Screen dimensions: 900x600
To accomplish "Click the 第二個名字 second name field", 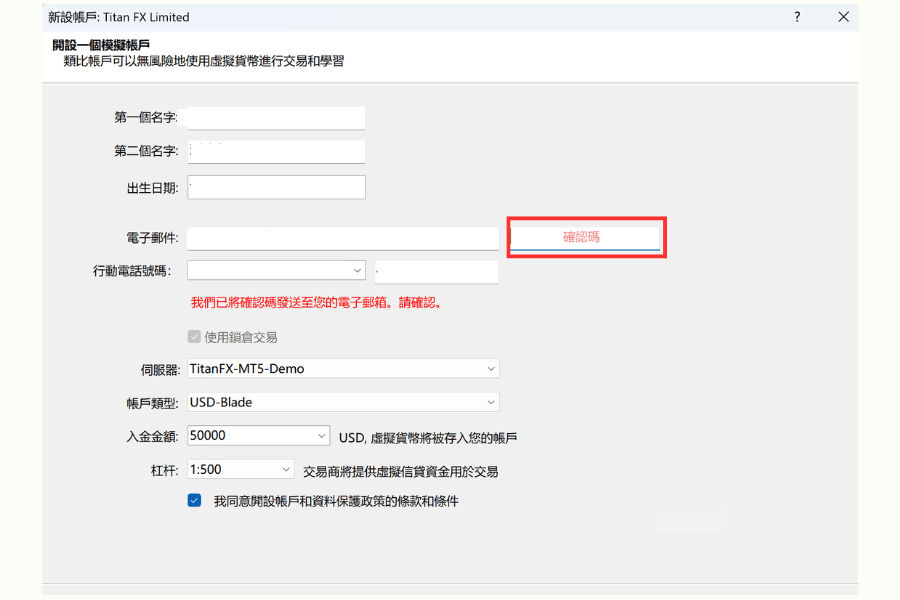I will click(x=276, y=151).
